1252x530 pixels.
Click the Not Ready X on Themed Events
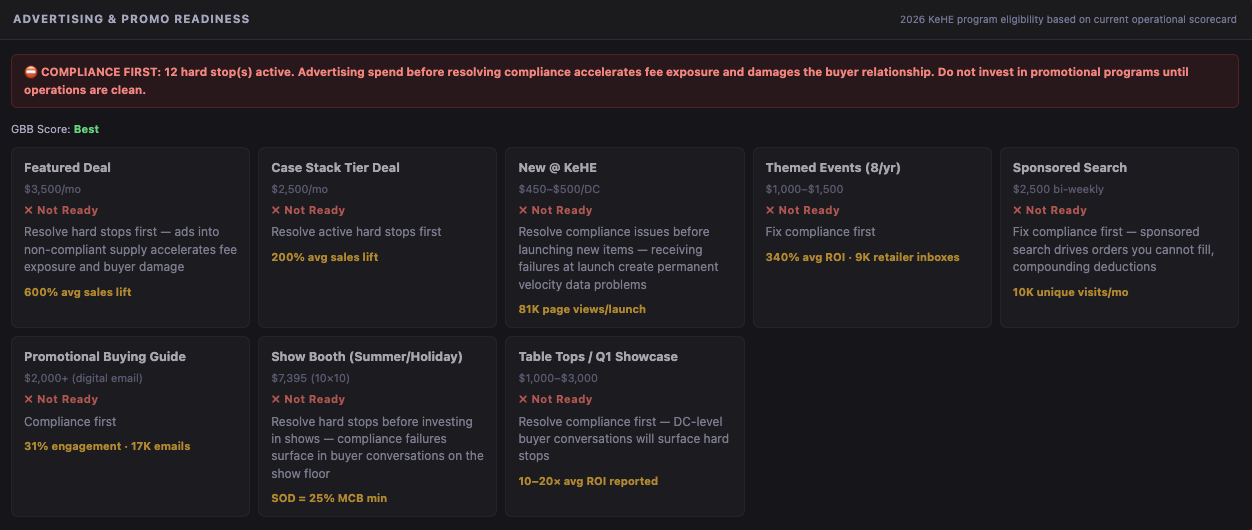770,211
